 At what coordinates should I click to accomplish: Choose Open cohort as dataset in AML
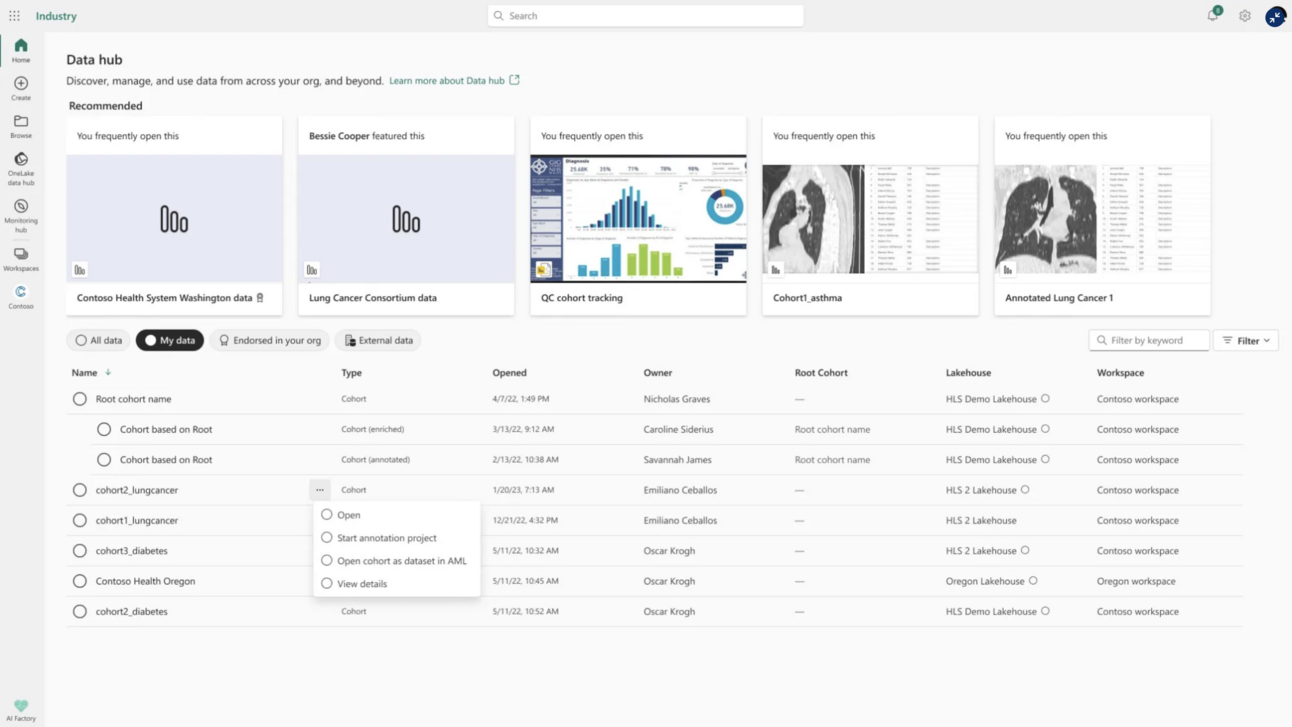point(396,561)
